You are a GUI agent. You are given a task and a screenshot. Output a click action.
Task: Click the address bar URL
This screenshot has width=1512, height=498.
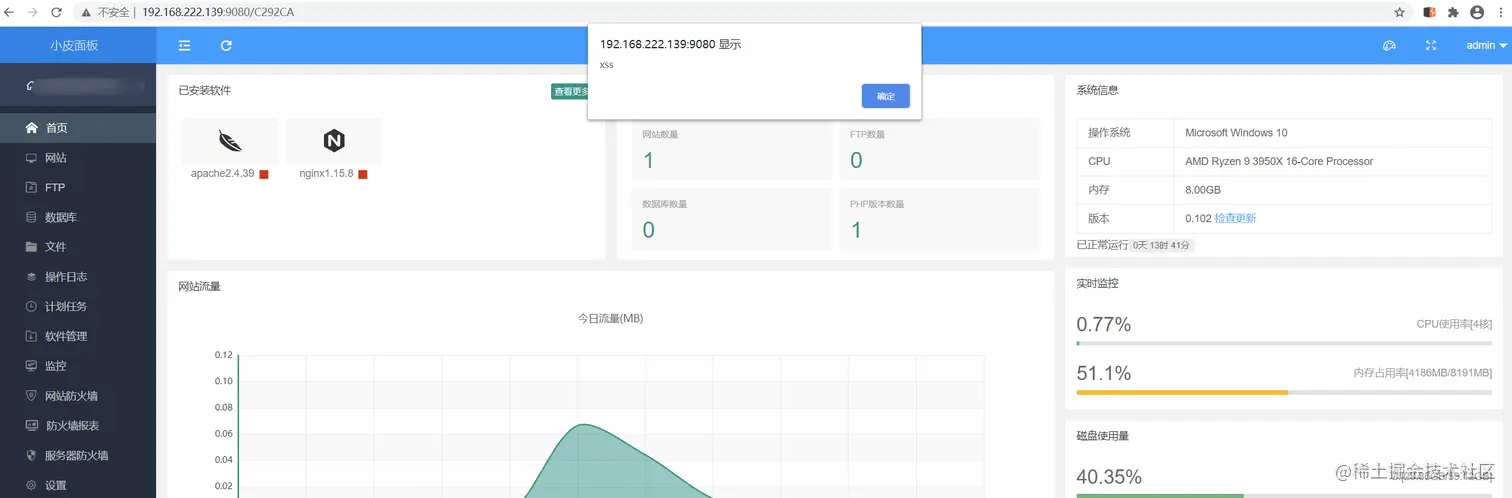point(218,12)
